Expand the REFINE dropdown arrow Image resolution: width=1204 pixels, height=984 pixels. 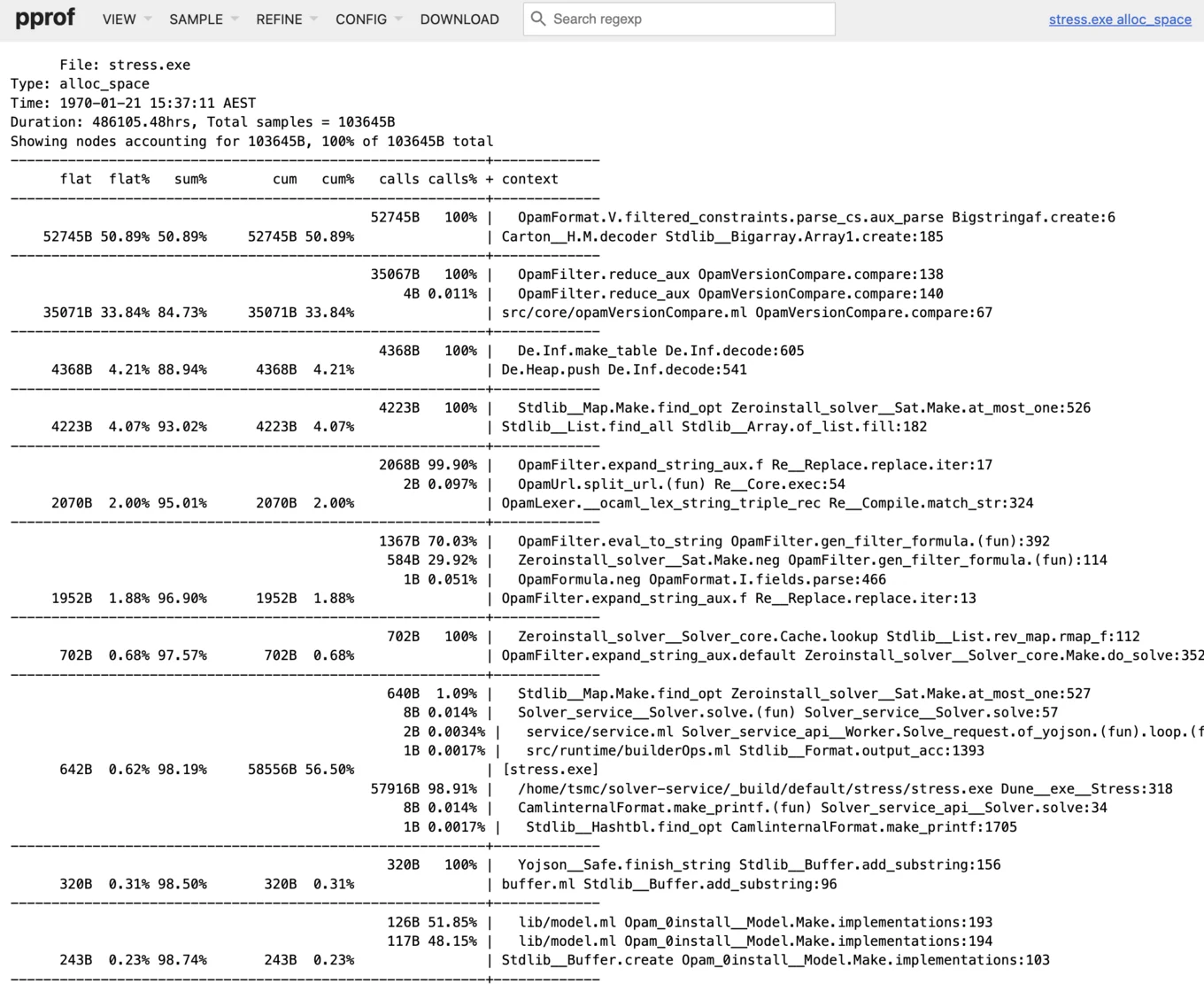pos(314,19)
